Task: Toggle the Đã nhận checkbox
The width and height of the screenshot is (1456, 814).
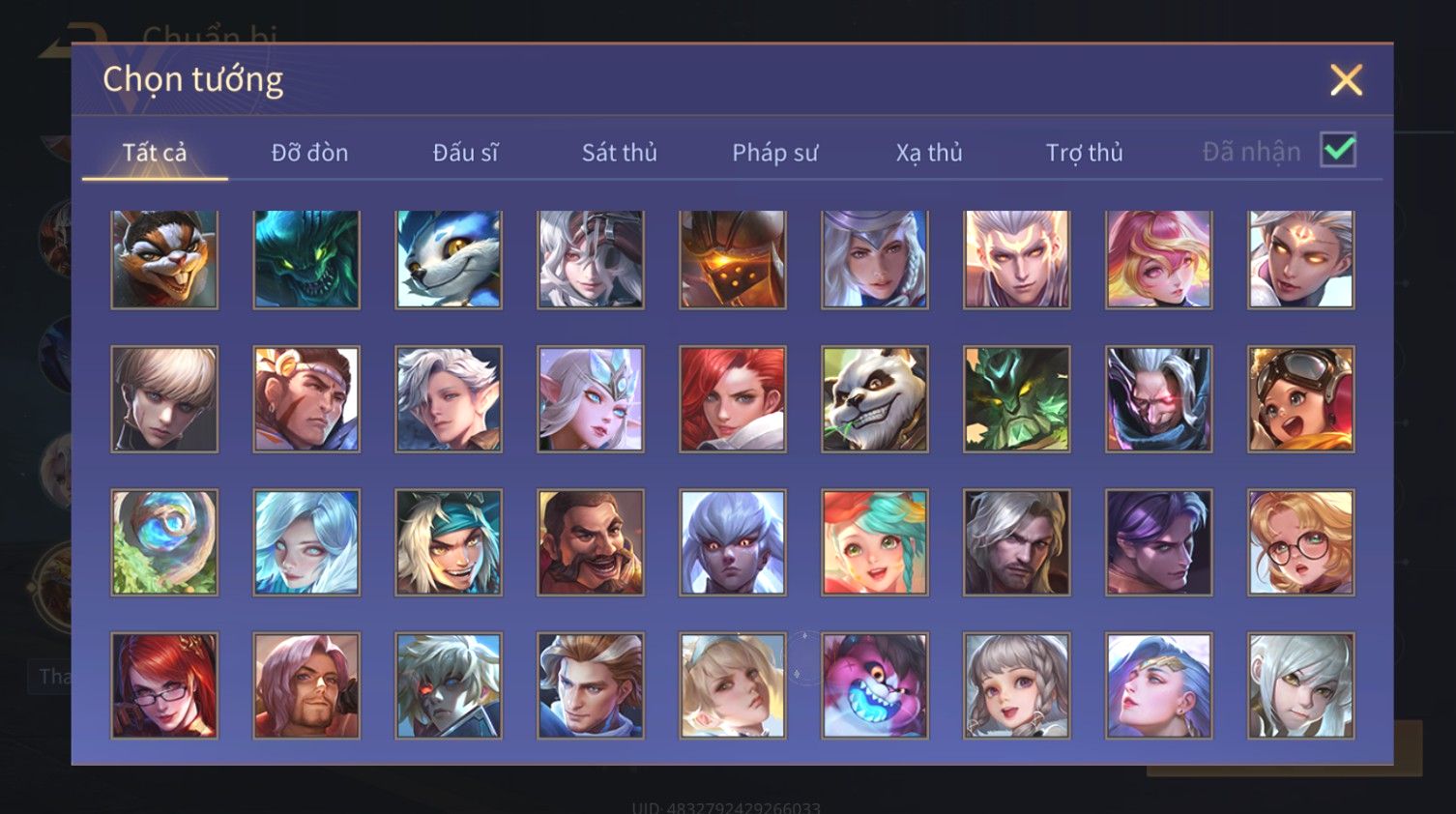Action: click(1338, 151)
